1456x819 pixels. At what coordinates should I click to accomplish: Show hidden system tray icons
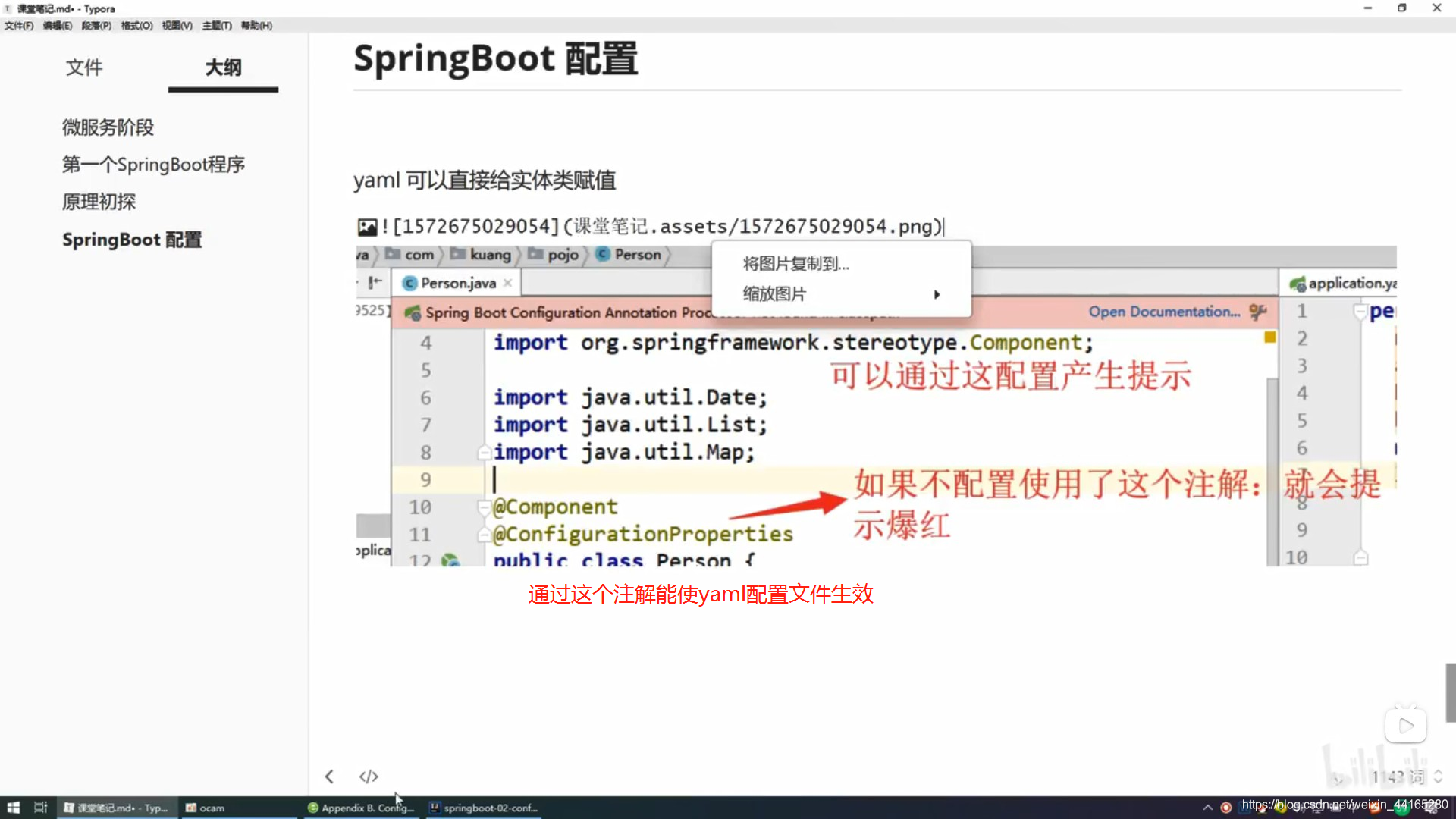pos(1207,808)
